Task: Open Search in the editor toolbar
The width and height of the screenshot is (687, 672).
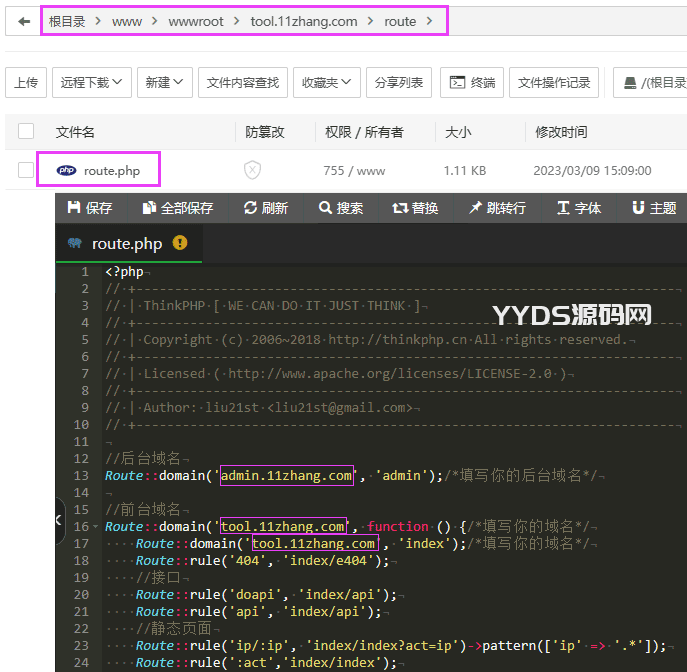Action: (x=341, y=208)
